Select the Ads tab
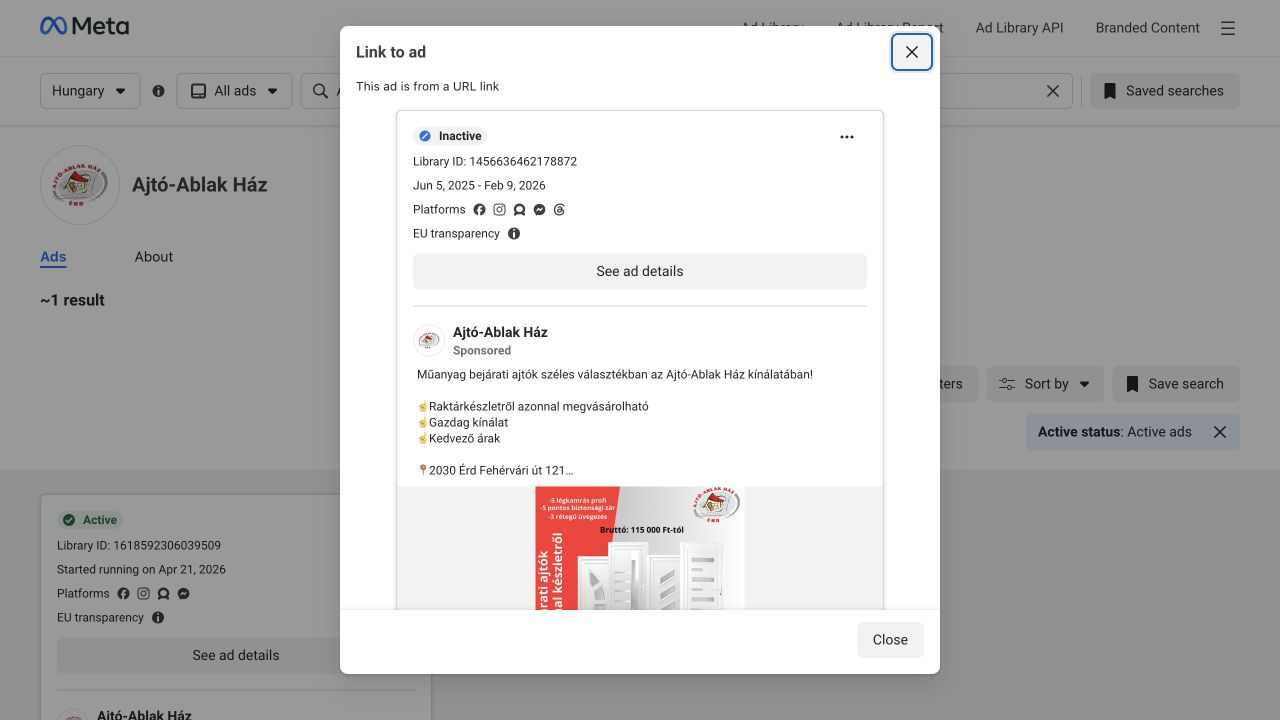The image size is (1280, 720). pyautogui.click(x=53, y=257)
